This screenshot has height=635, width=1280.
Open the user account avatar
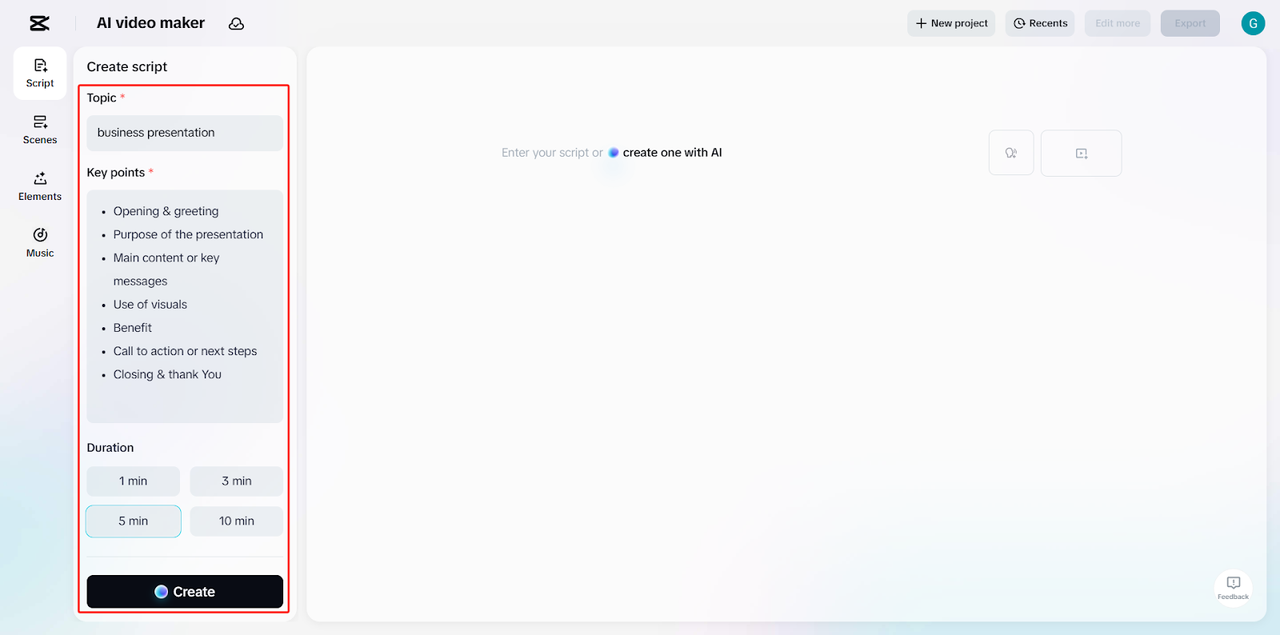coord(1253,23)
